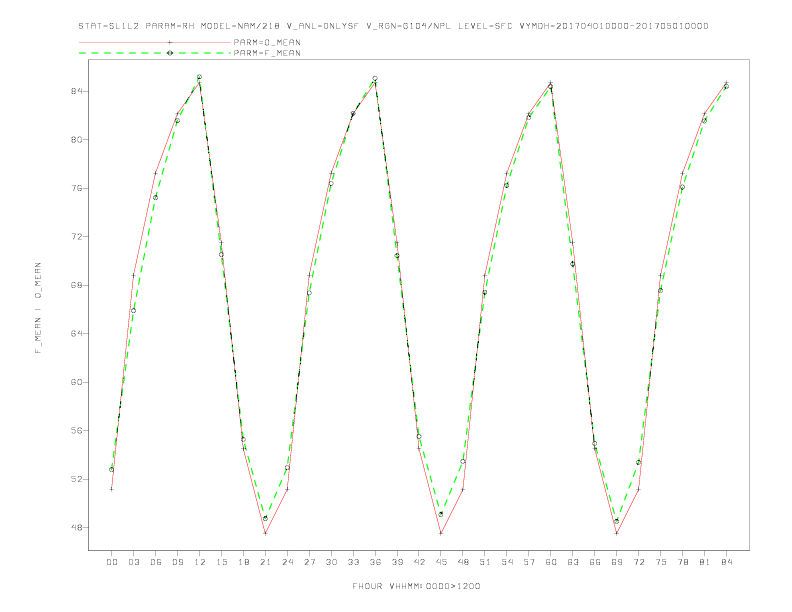Image resolution: width=792 pixels, height=612 pixels.
Task: Click the PARM=F_MEAN legend label
Action: [267, 53]
